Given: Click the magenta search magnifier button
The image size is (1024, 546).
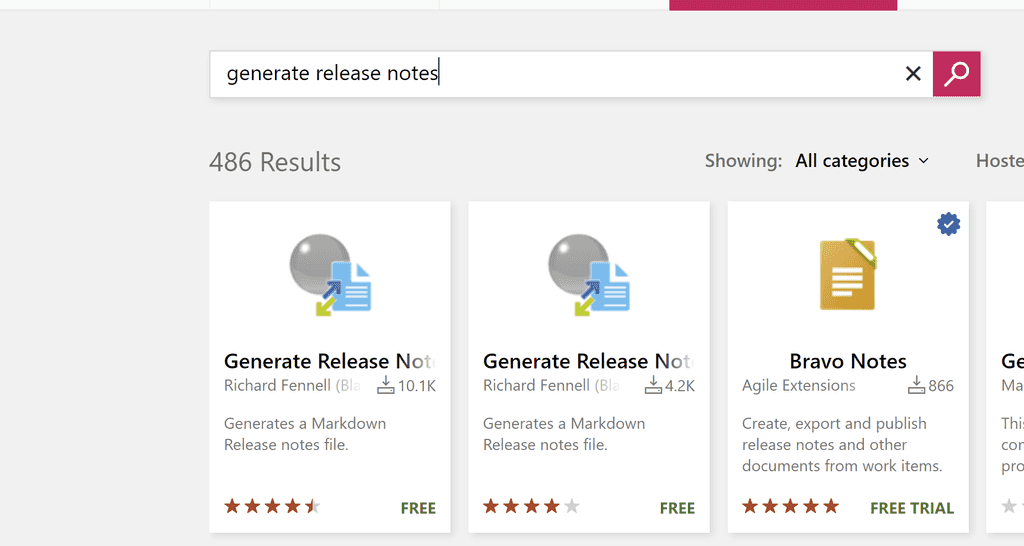Looking at the screenshot, I should coord(956,74).
